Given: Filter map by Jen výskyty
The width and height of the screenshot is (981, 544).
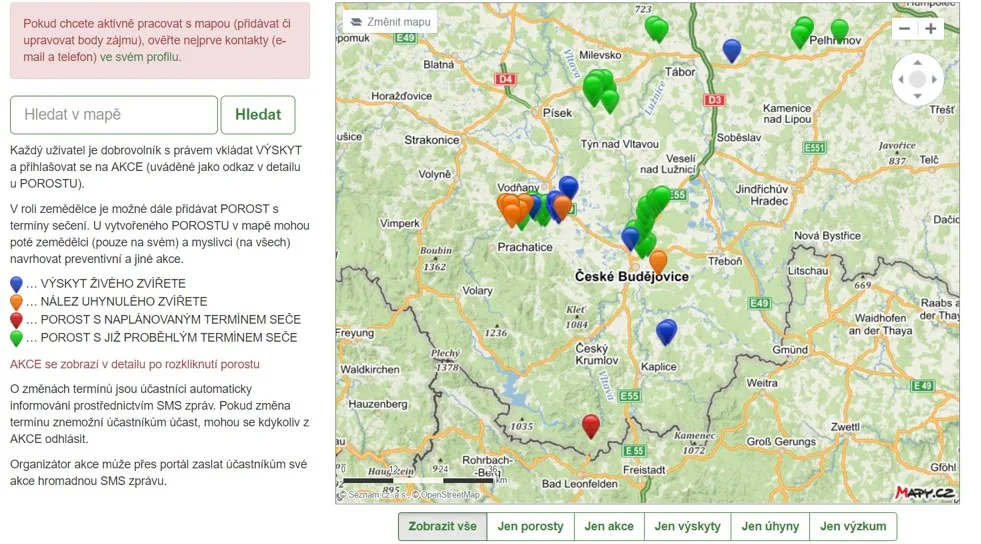Looking at the screenshot, I should [688, 526].
